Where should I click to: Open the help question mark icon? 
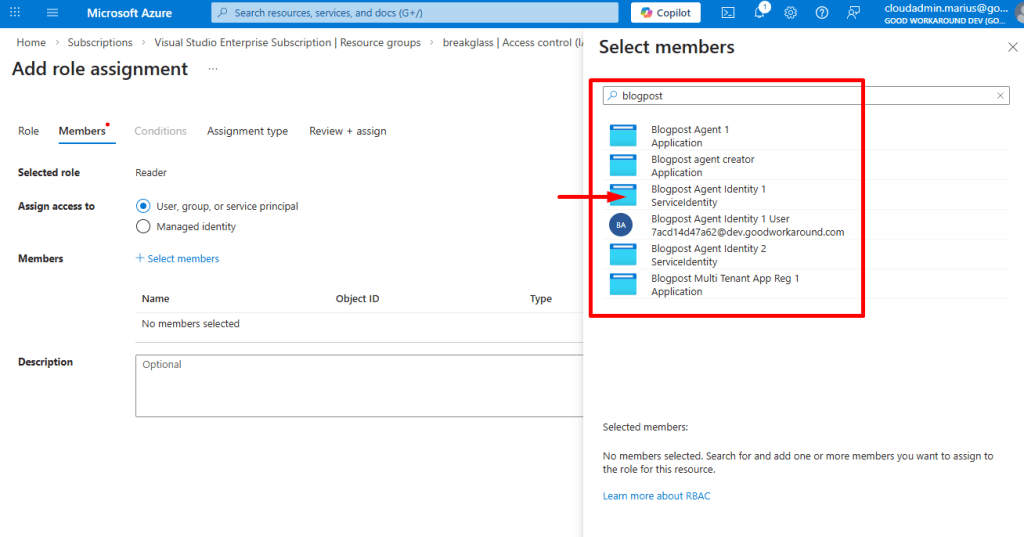(x=822, y=13)
